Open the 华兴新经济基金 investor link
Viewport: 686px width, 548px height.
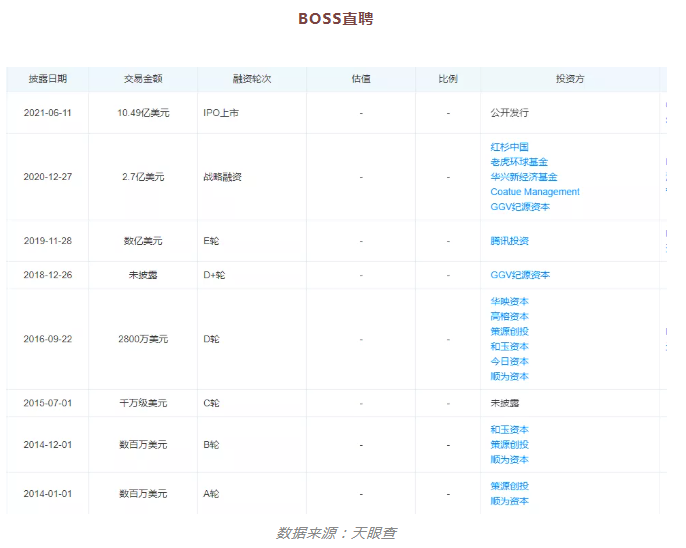coord(524,177)
